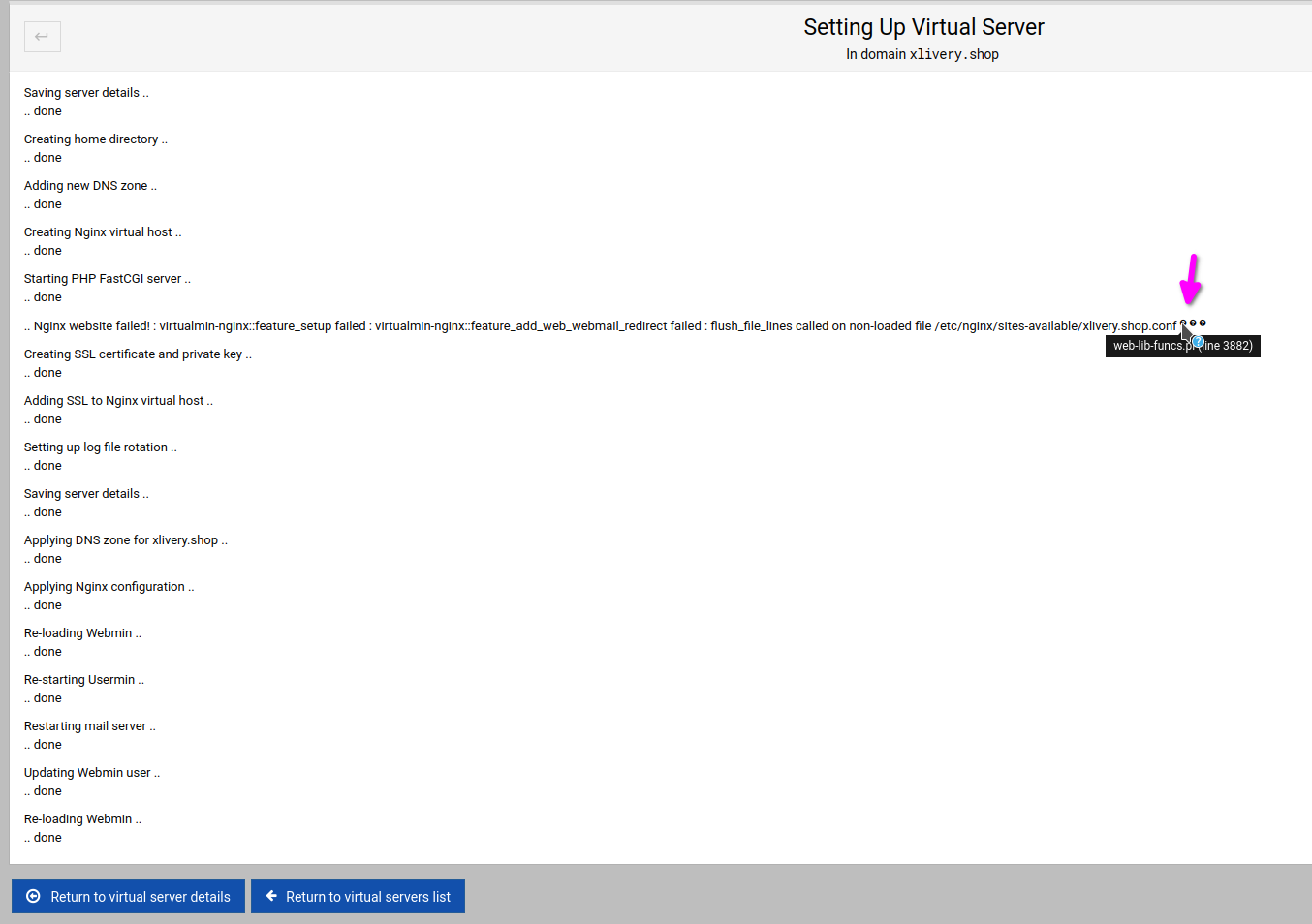Click Applying DNS zone for xlivery.shop text

125,540
